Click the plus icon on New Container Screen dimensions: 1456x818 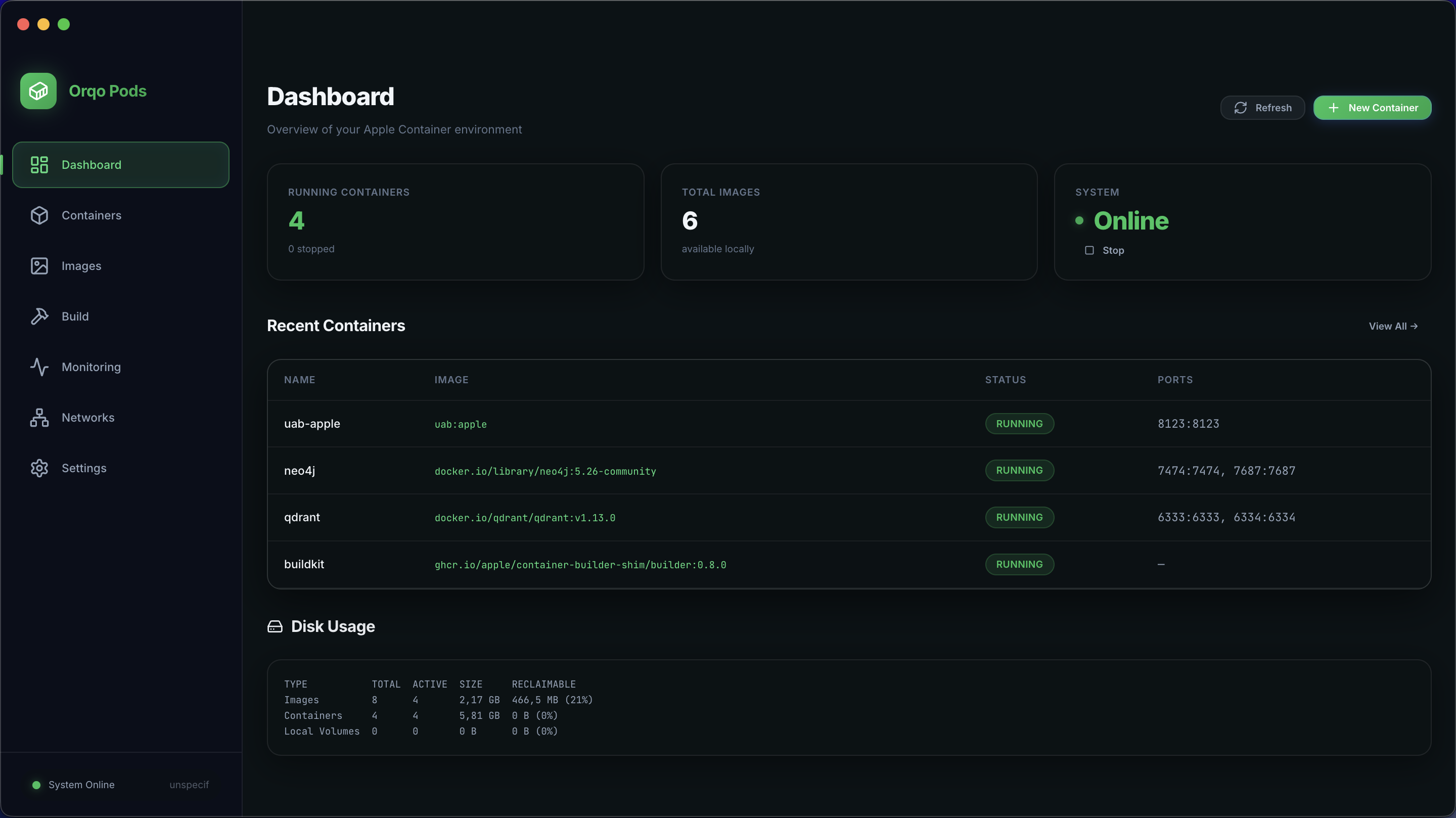click(1335, 107)
